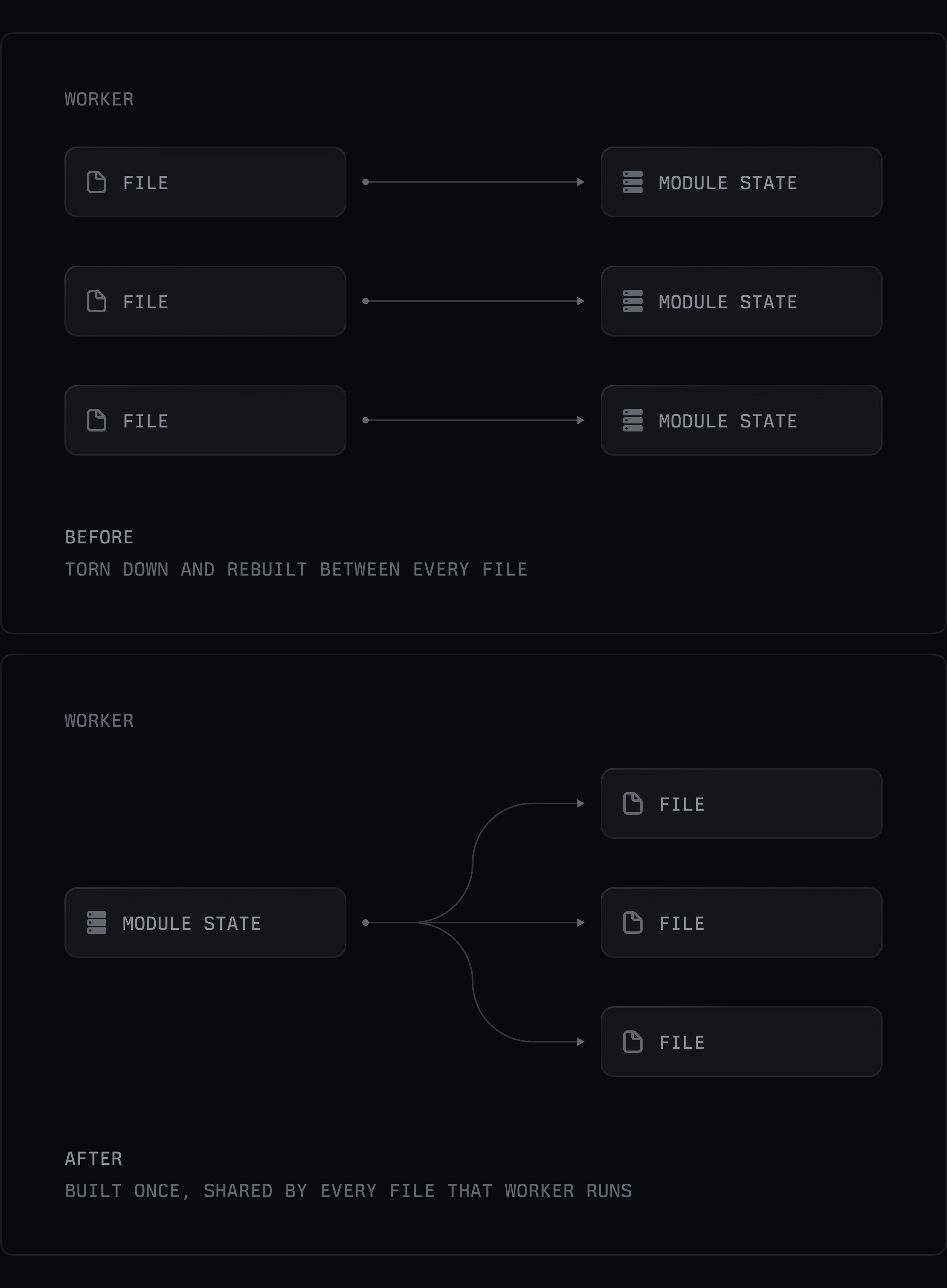Screen dimensions: 947x1288
Task: Click the file icon in the middle After File box
Action: pos(633,923)
